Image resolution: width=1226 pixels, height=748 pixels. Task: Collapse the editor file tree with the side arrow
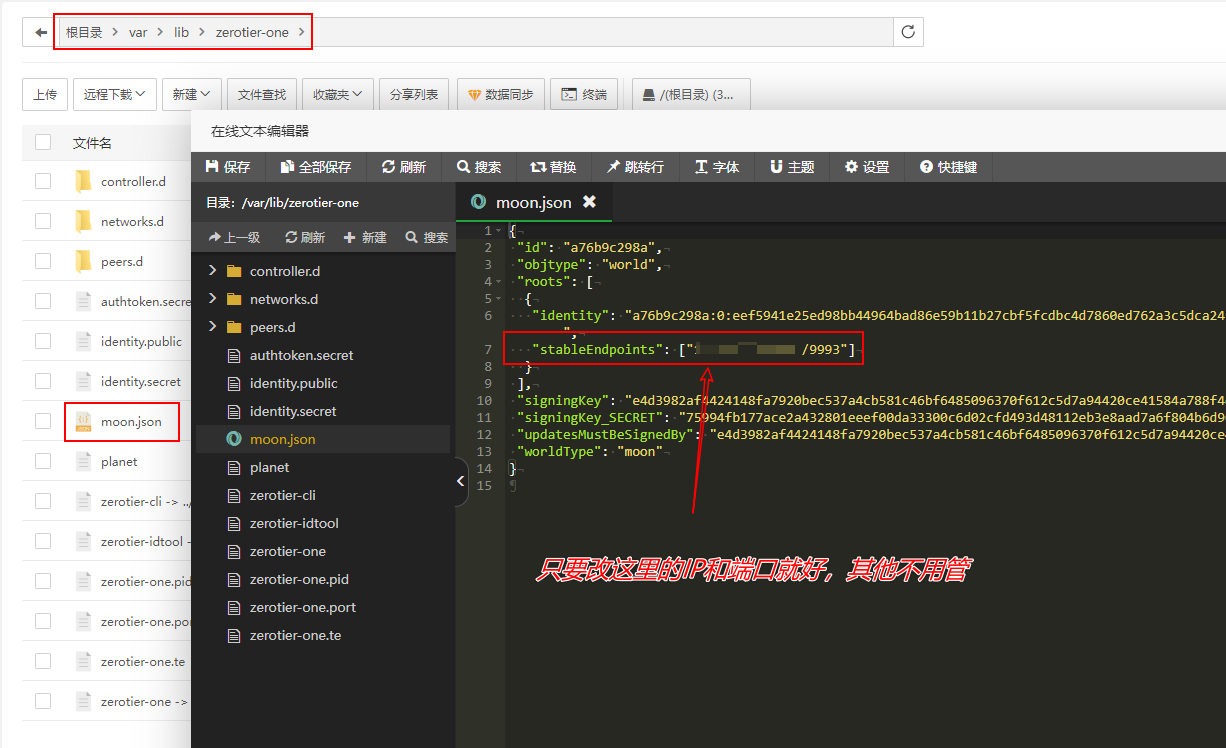click(x=459, y=481)
